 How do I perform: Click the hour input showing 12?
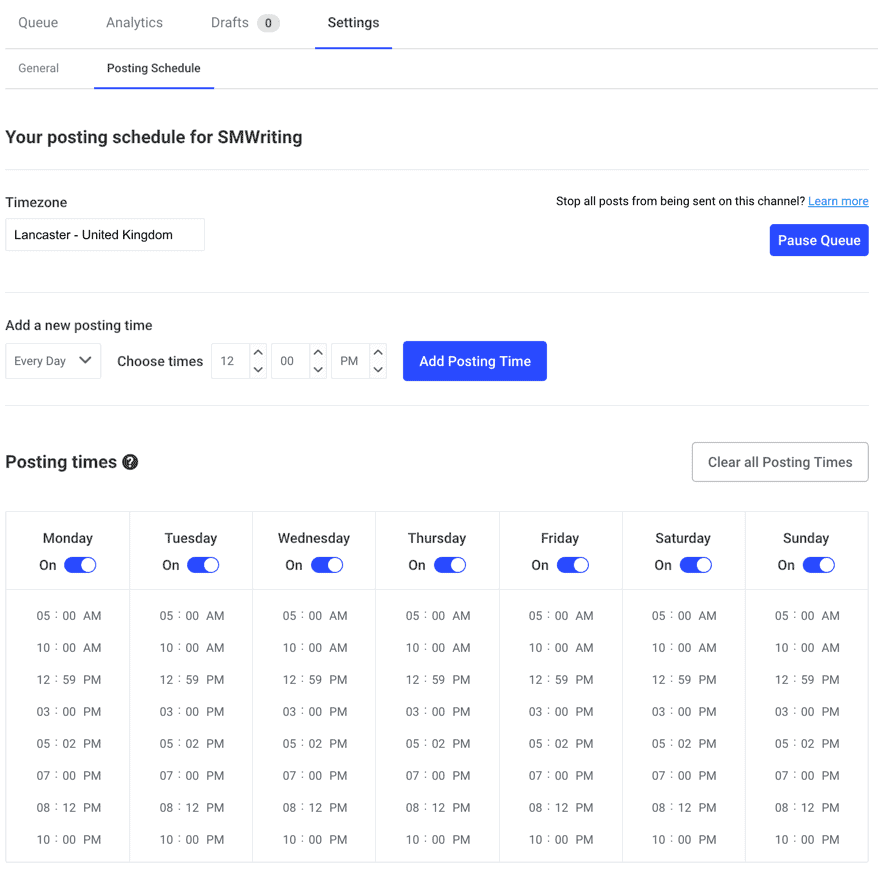[x=231, y=361]
